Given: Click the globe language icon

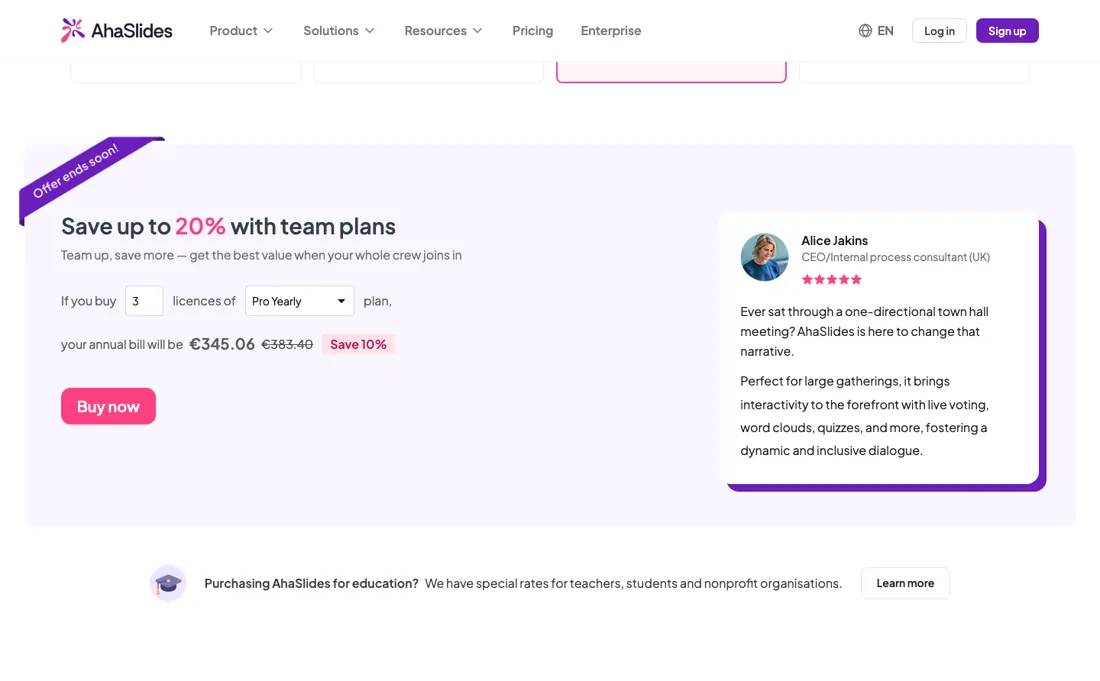Looking at the screenshot, I should click(865, 30).
